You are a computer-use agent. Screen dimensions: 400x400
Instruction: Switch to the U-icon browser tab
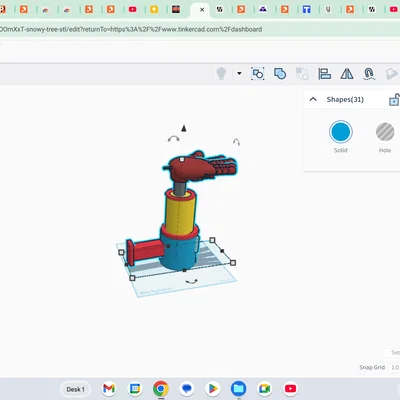coord(328,10)
